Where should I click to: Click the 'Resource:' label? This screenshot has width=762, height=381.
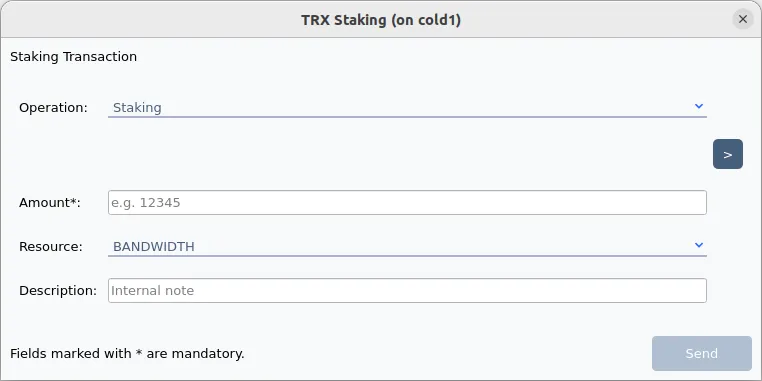(x=51, y=246)
